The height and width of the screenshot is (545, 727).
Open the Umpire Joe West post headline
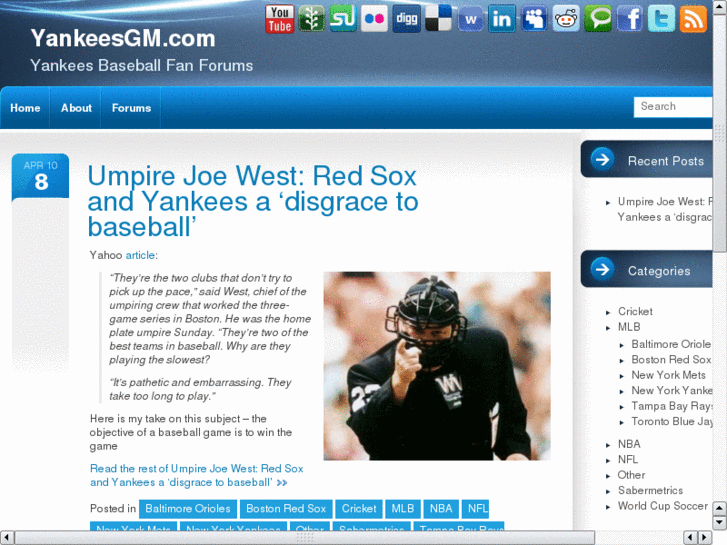coord(253,201)
